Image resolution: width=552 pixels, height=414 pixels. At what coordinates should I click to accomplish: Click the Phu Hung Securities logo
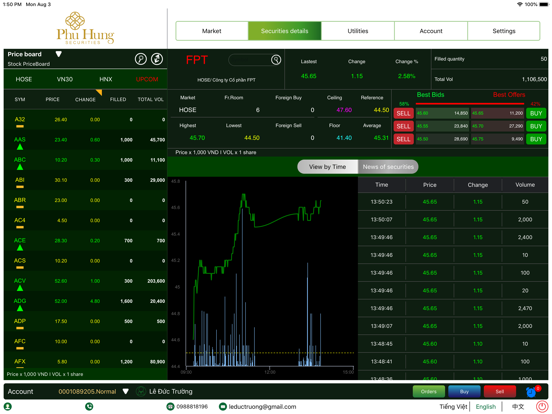(x=85, y=28)
